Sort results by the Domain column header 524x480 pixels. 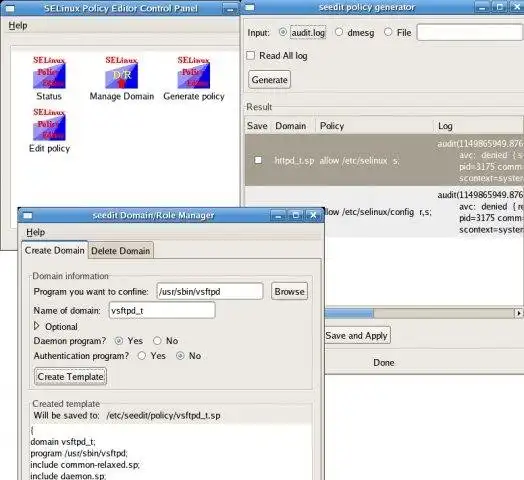pyautogui.click(x=291, y=126)
